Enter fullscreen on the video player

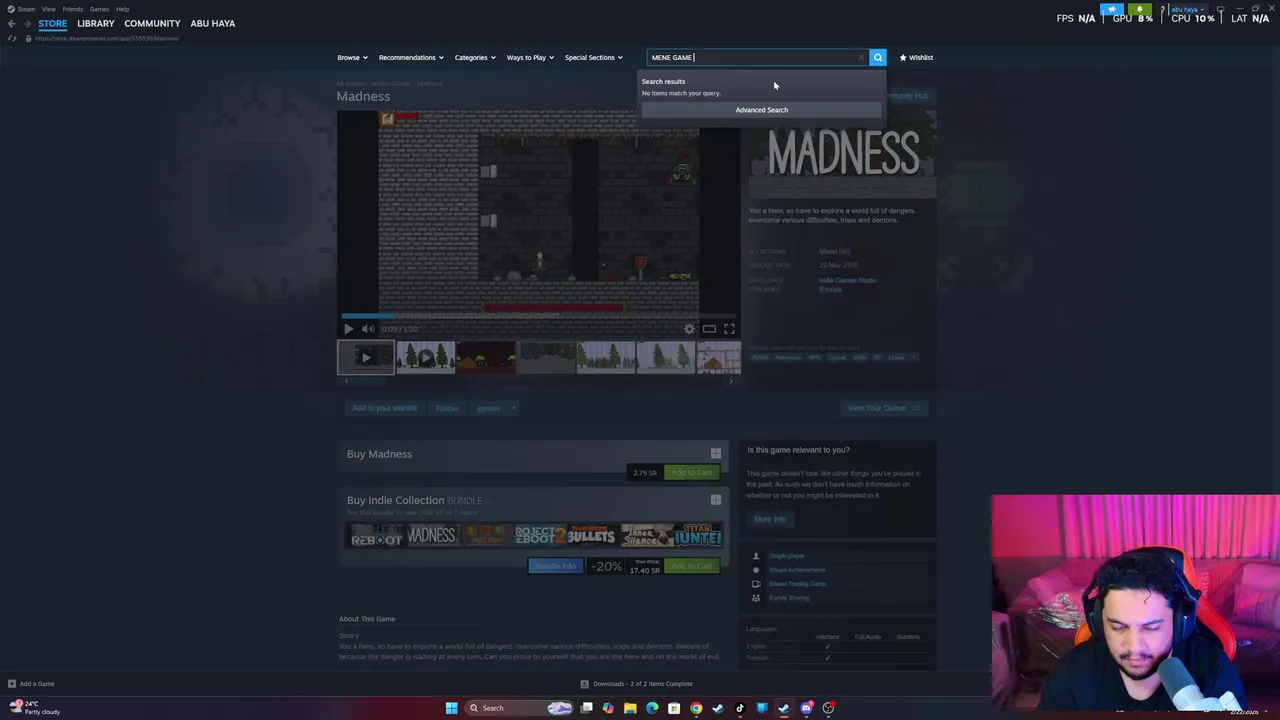(729, 329)
